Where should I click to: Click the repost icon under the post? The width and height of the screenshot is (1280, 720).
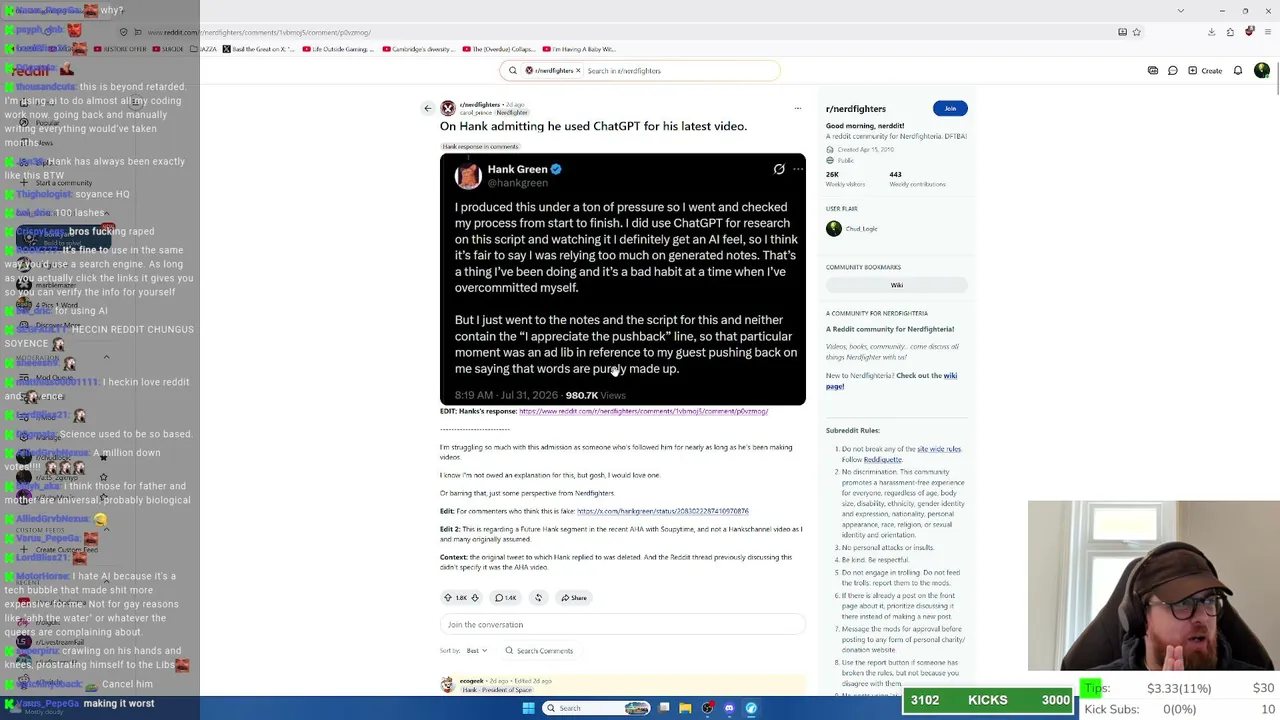538,598
